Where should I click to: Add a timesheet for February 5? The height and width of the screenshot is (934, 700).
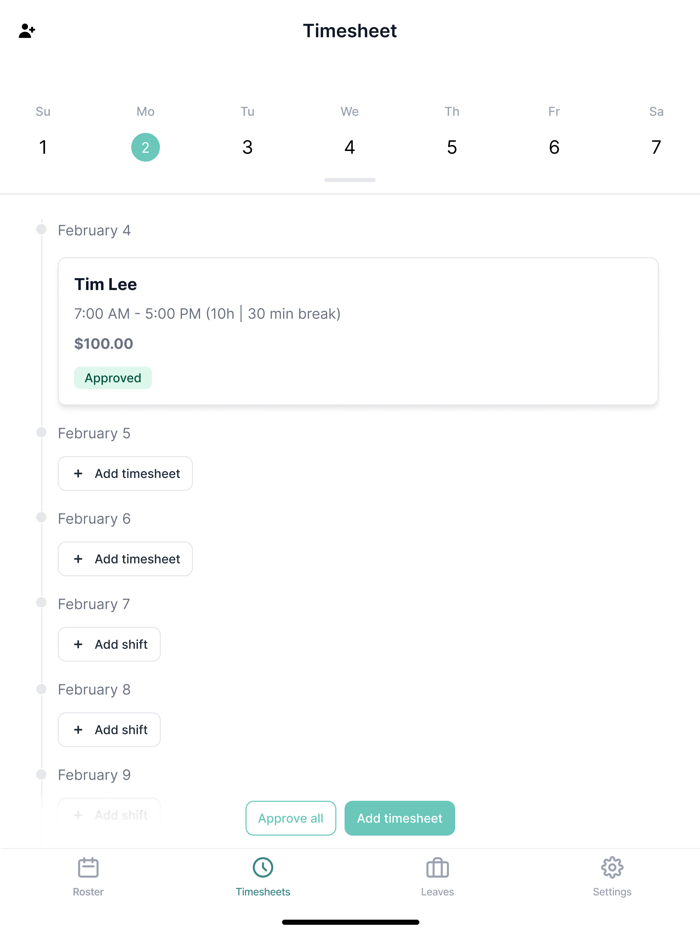click(x=125, y=473)
